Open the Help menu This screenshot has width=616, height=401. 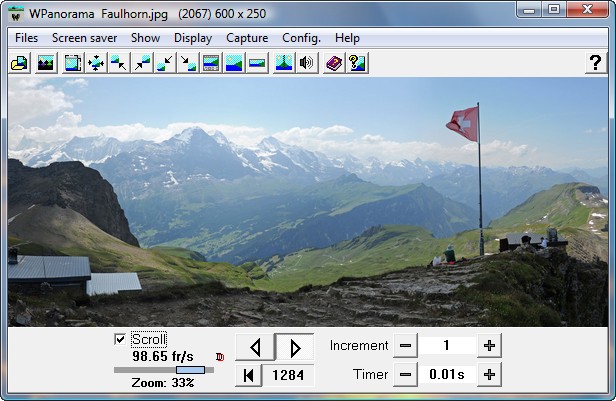coord(347,38)
